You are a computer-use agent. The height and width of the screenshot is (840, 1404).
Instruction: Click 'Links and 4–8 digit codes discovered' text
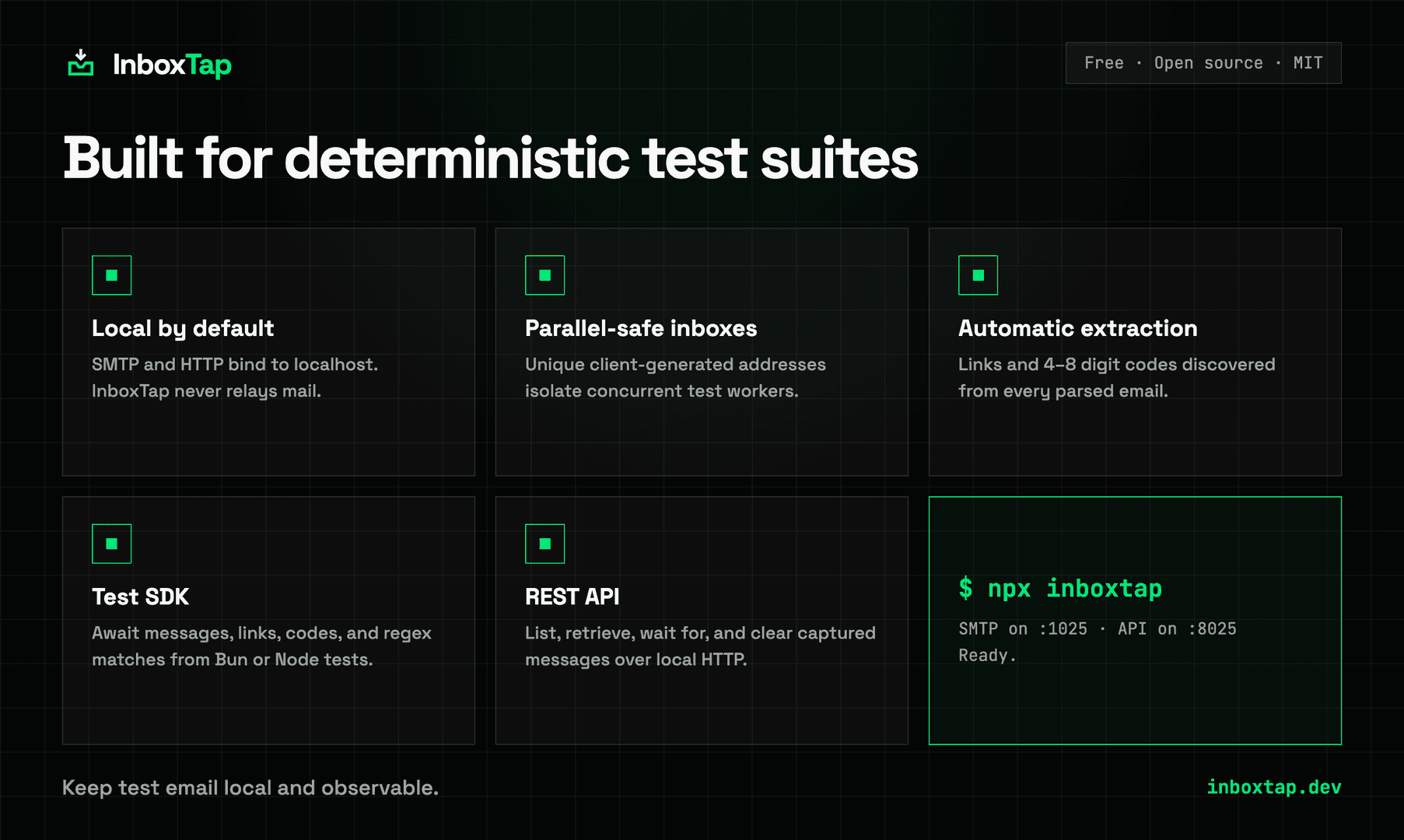tap(1116, 364)
